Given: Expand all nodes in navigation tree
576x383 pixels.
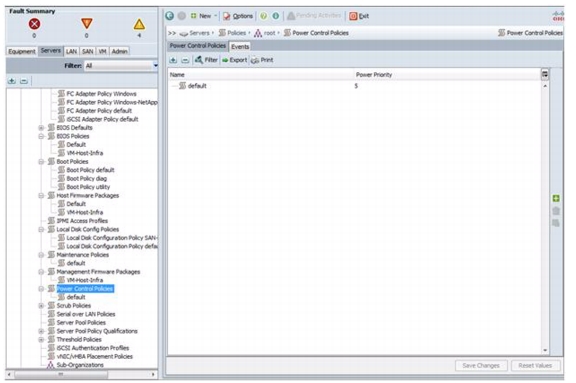Looking at the screenshot, I should [x=12, y=81].
